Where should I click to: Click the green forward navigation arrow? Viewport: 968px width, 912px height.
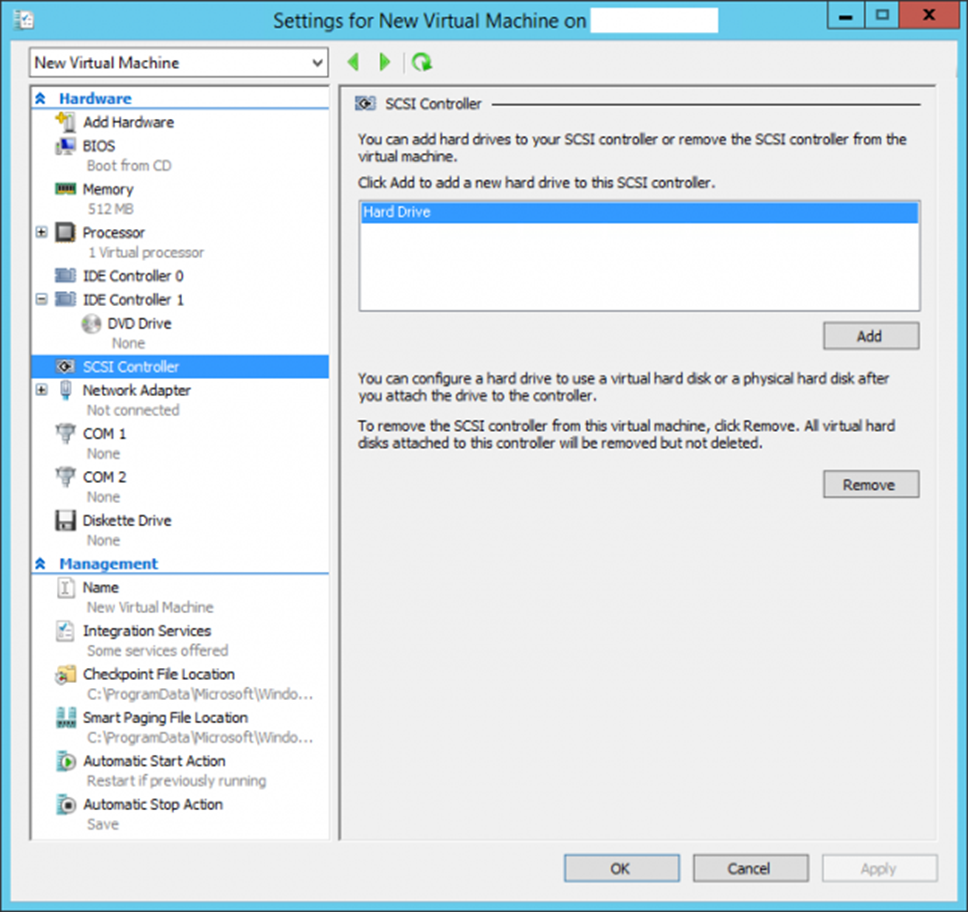pyautogui.click(x=385, y=62)
